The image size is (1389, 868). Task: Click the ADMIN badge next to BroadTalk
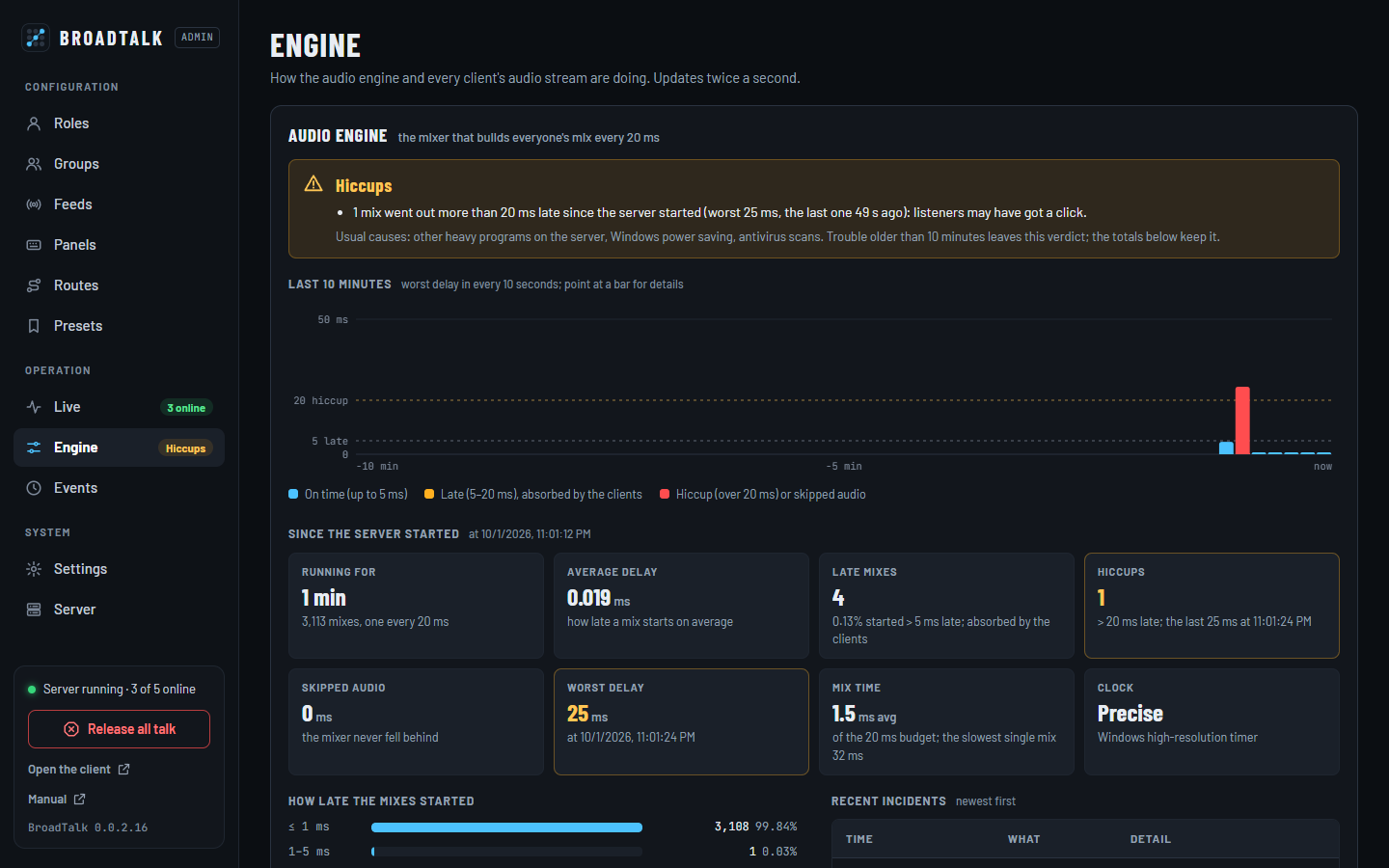[x=197, y=38]
